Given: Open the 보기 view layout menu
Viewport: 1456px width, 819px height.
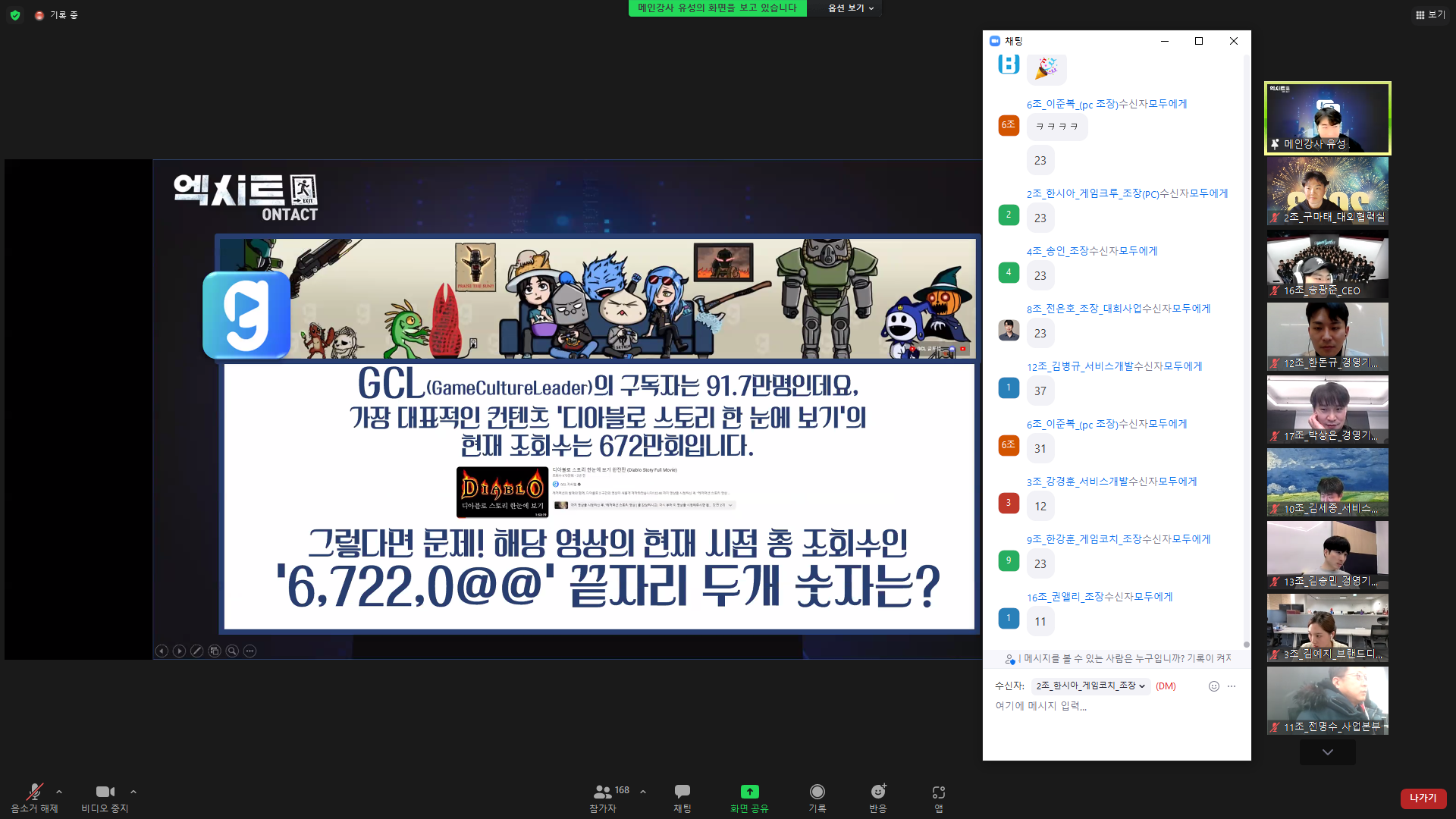Looking at the screenshot, I should click(x=1430, y=14).
